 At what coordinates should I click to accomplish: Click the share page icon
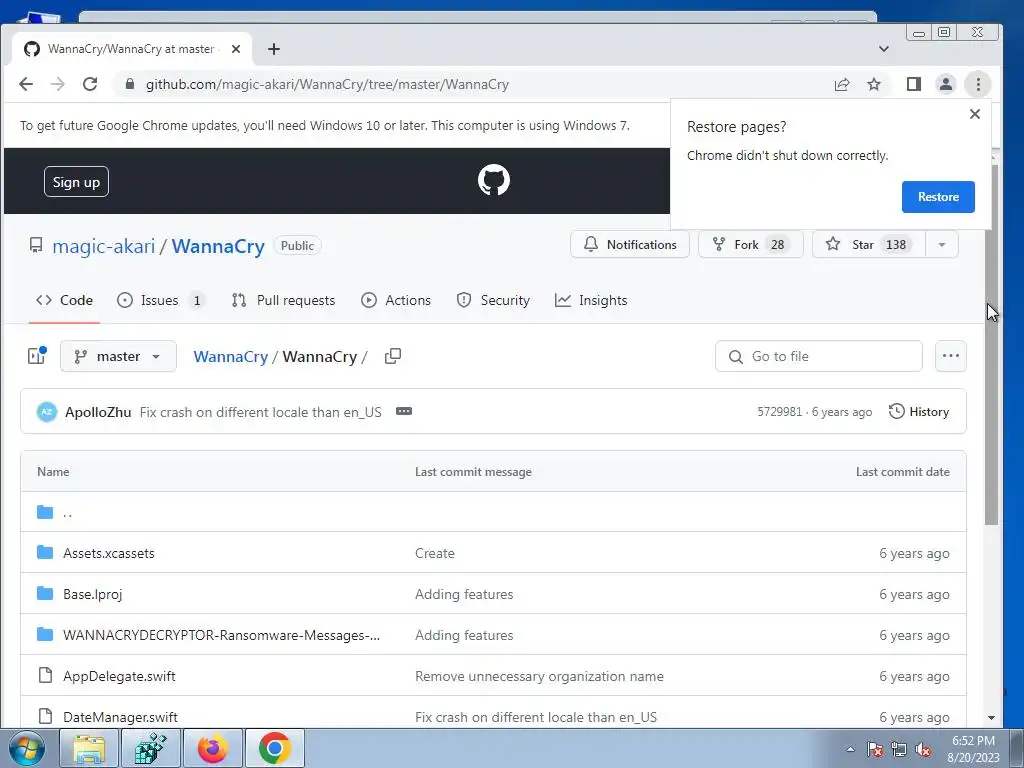coord(842,84)
